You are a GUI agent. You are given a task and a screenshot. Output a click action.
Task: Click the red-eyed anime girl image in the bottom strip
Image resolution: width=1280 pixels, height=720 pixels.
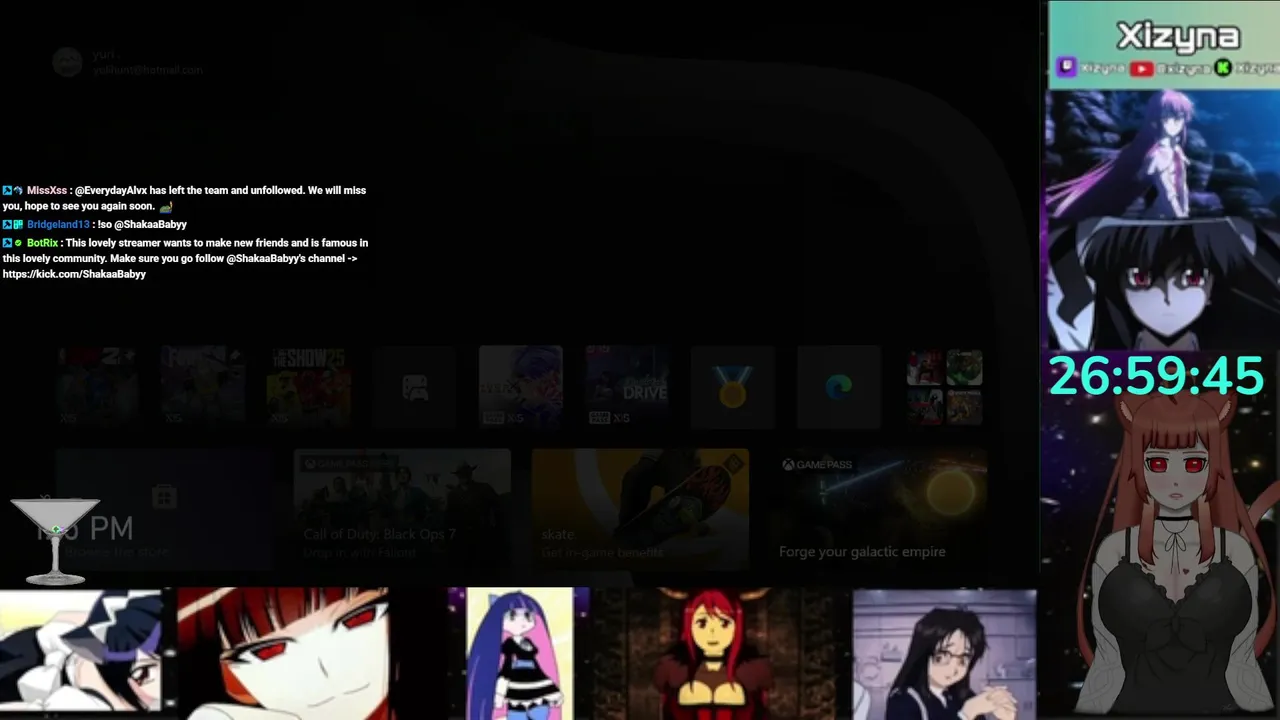point(283,653)
